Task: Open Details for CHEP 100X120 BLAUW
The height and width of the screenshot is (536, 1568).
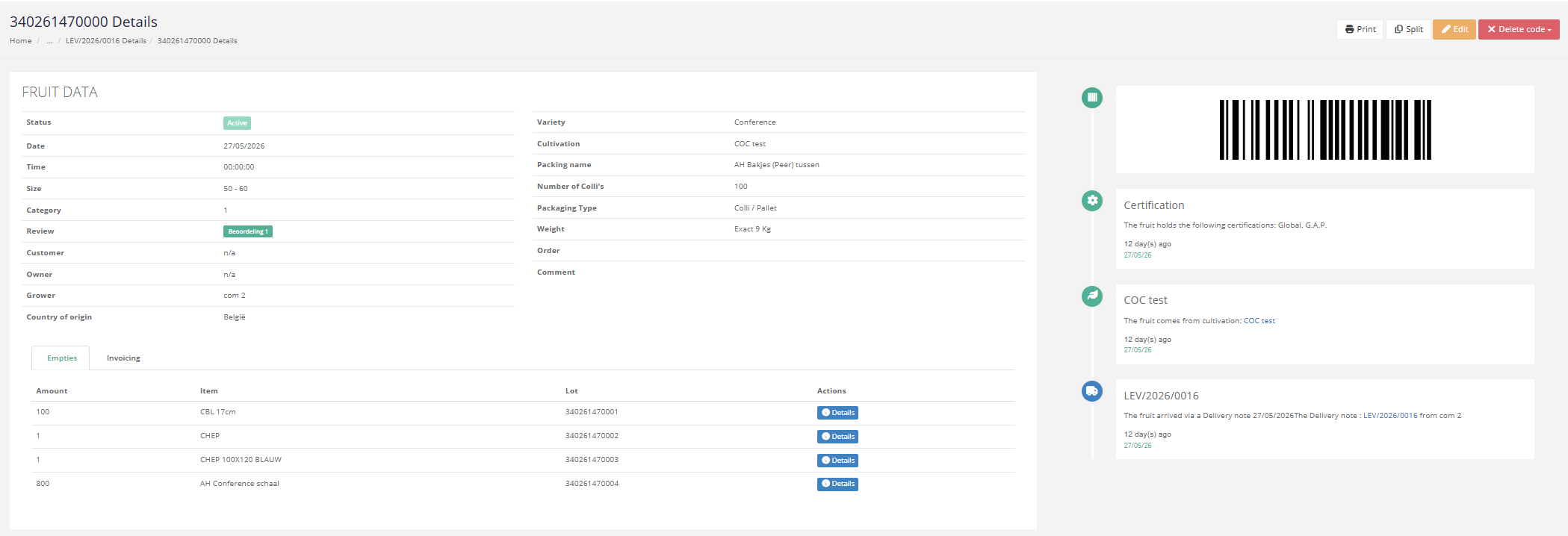Action: click(837, 461)
